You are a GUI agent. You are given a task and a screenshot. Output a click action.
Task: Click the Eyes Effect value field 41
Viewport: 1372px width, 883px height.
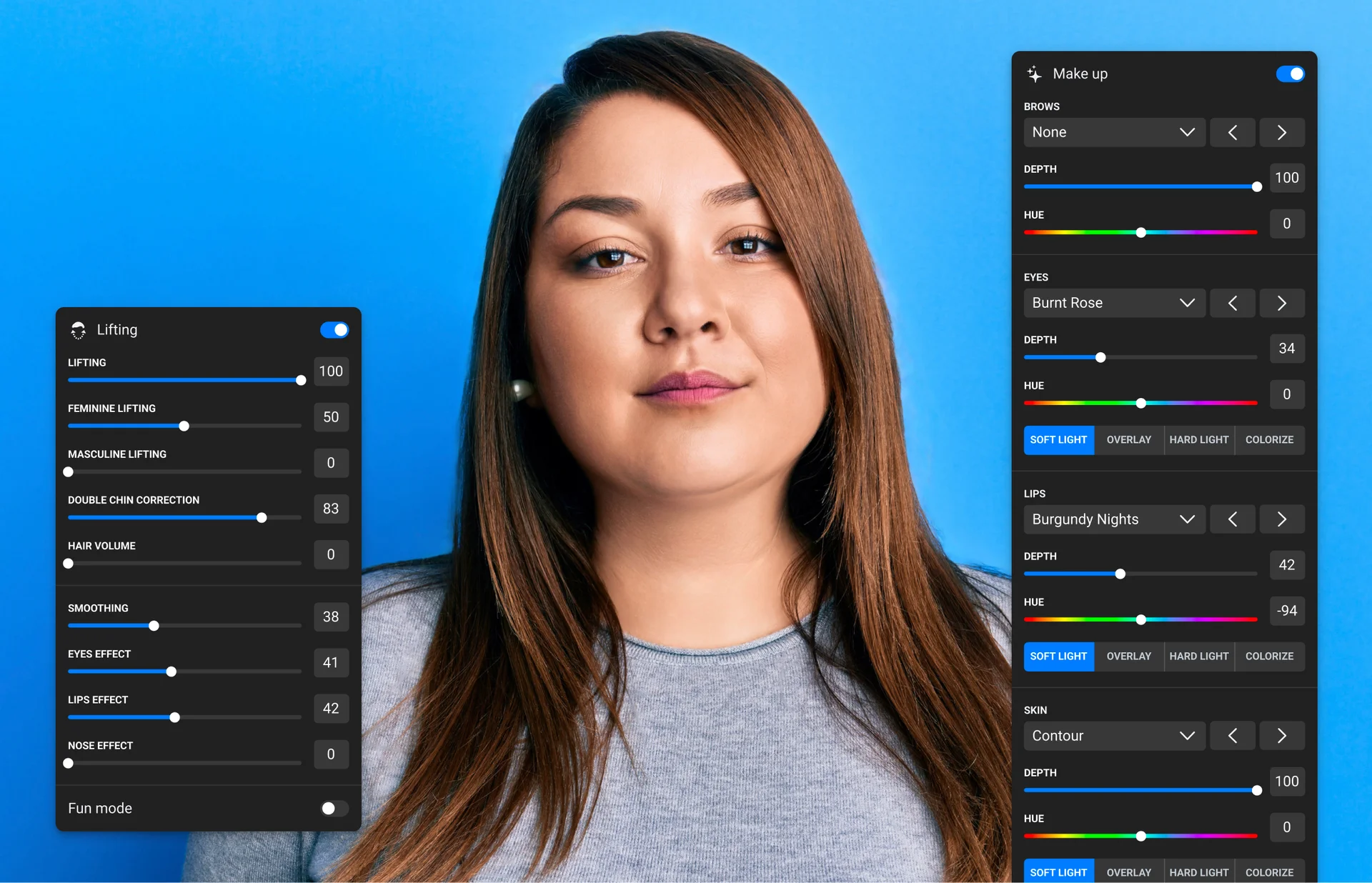[x=332, y=662]
